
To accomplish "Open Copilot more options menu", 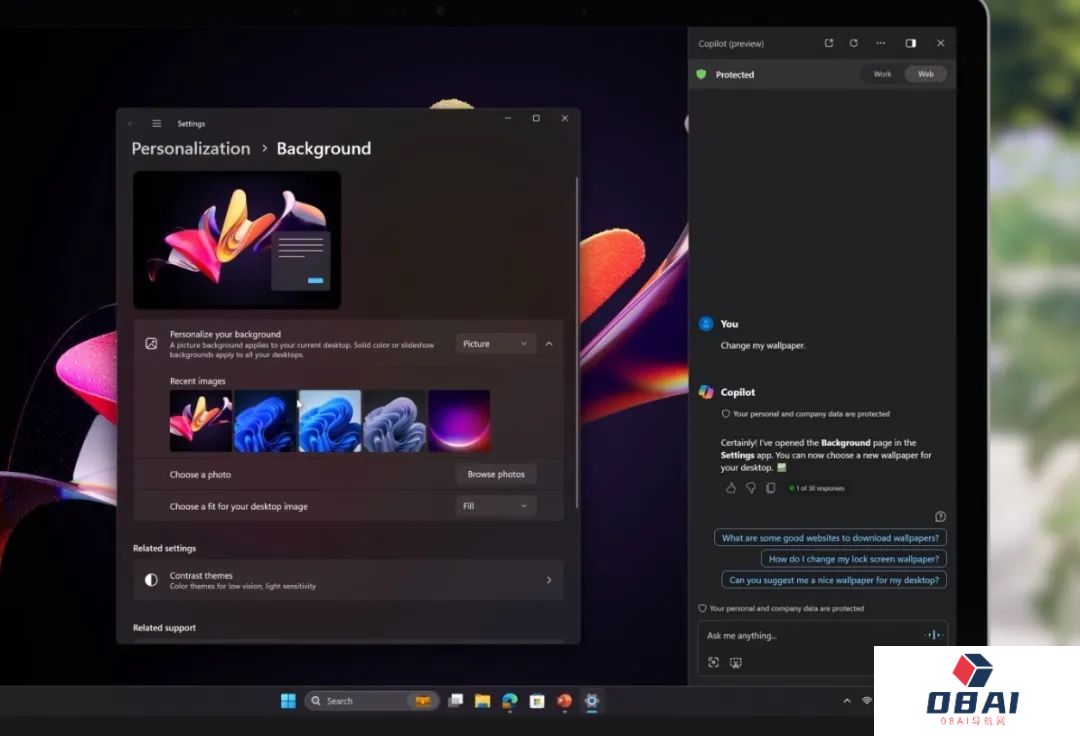I will [880, 43].
